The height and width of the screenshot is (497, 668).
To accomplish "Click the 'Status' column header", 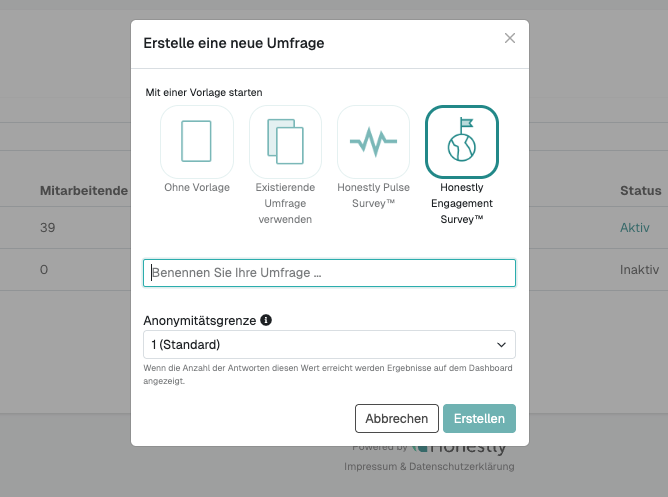I will (x=640, y=190).
